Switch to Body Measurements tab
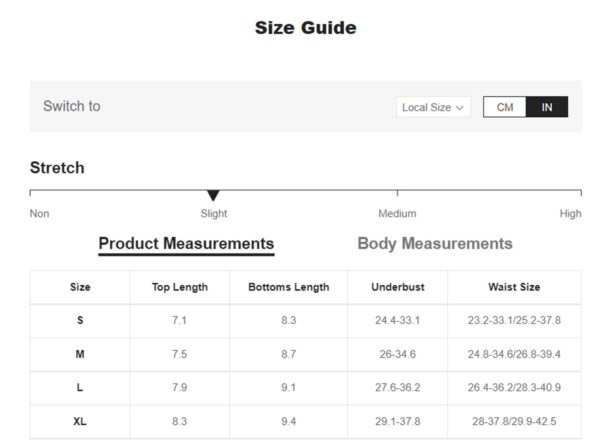The image size is (600, 447). [x=435, y=244]
